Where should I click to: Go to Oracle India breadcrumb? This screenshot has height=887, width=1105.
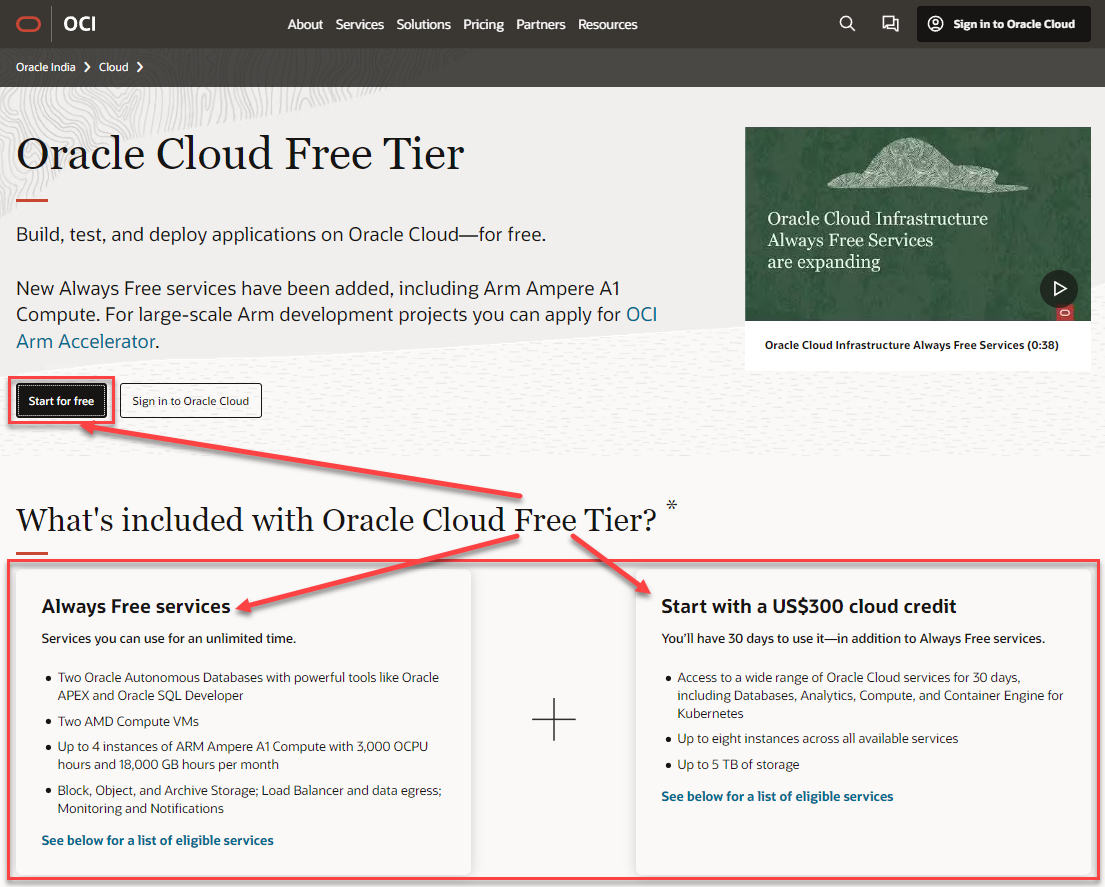pos(46,67)
